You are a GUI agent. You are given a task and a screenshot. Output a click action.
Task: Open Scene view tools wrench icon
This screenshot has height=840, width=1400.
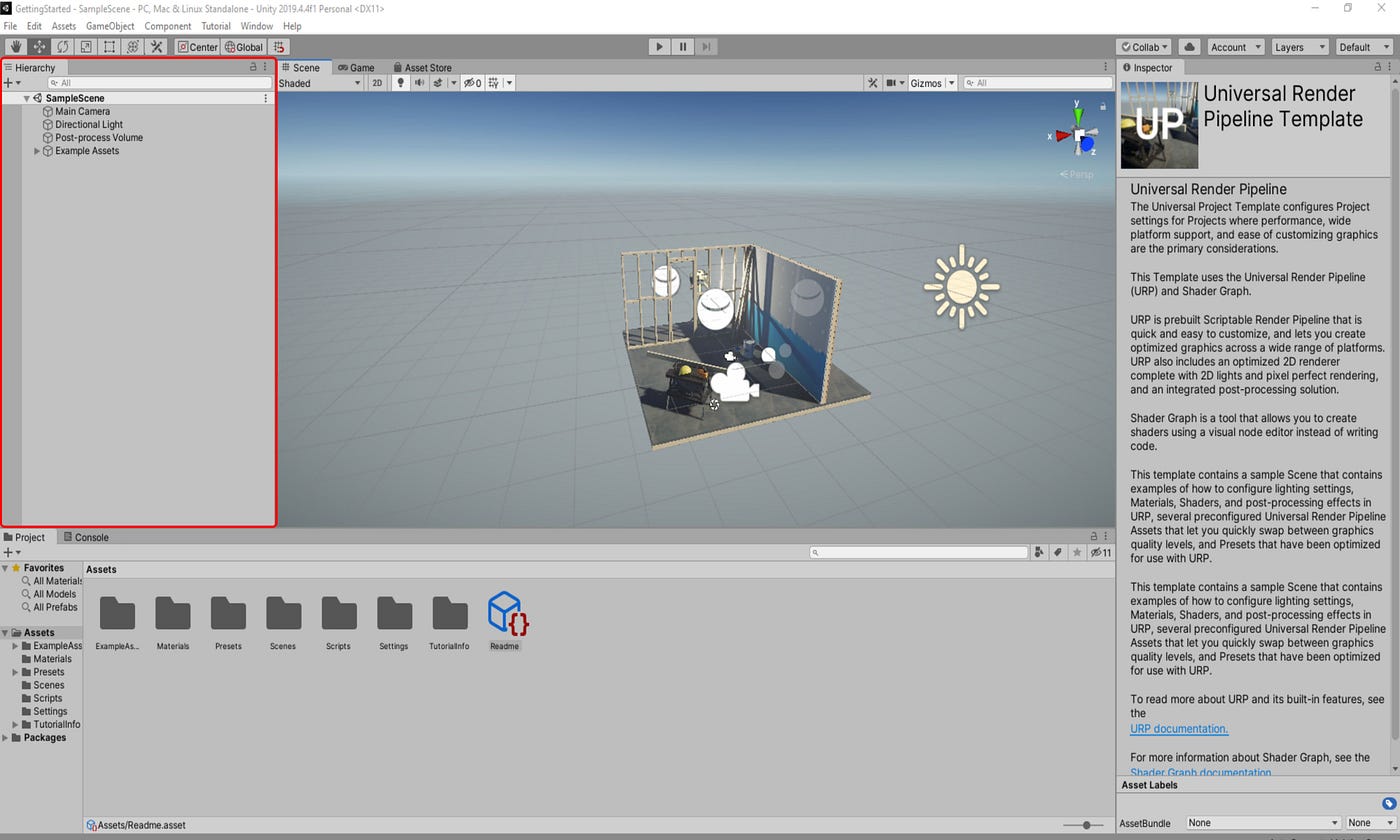coord(872,83)
